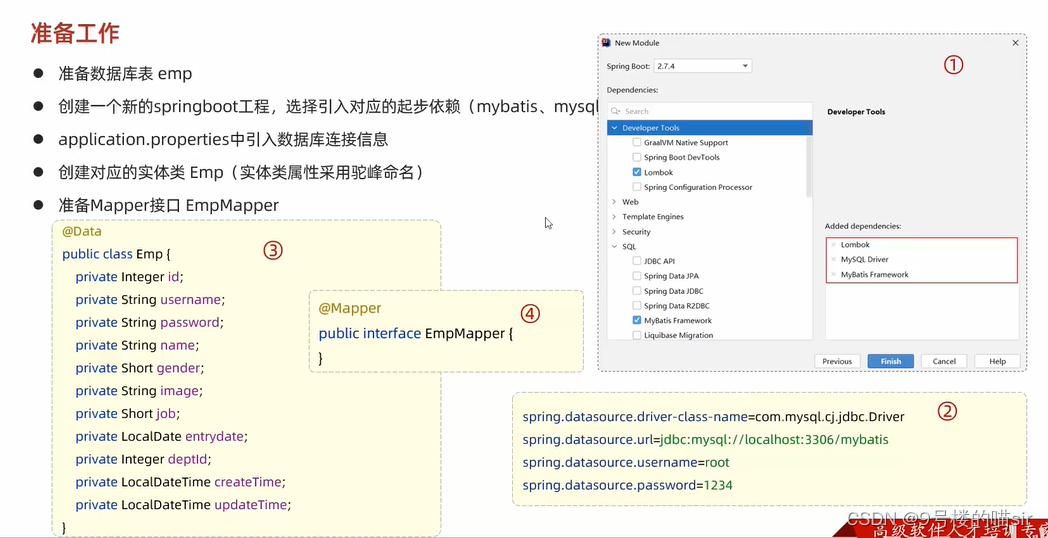Open Help from the dialog
This screenshot has width=1048, height=538.
997,362
